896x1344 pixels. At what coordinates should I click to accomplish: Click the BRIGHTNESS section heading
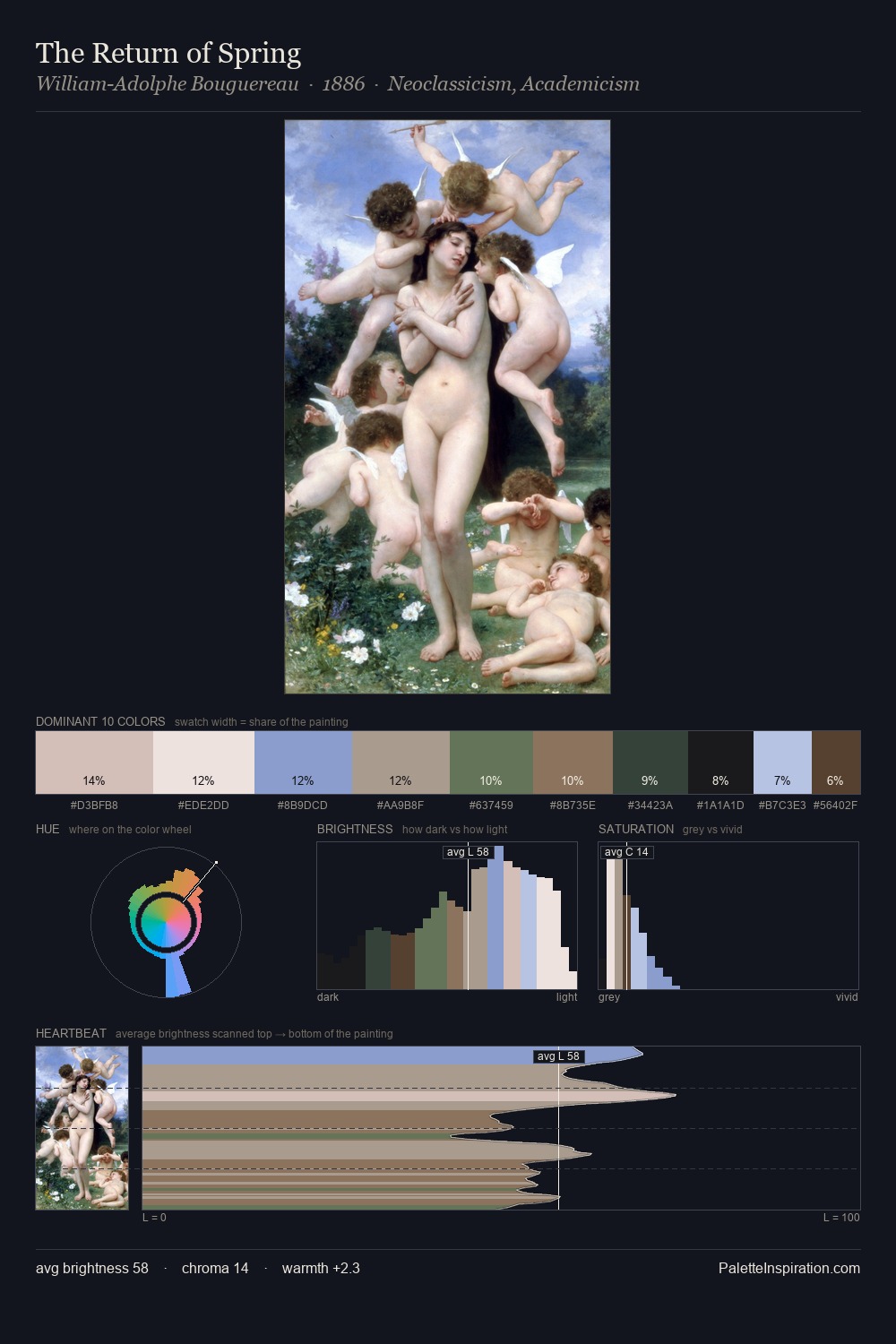(355, 829)
